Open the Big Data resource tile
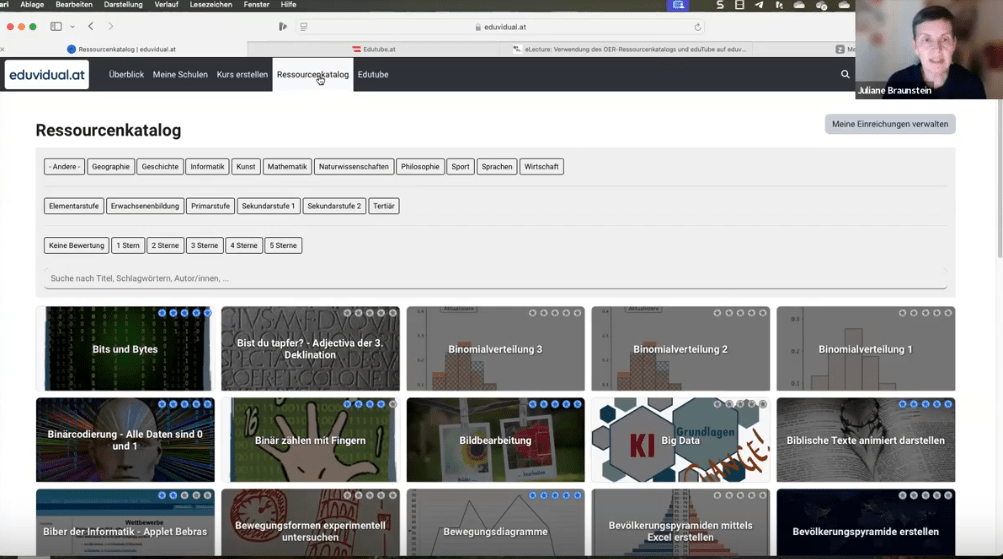 [680, 440]
